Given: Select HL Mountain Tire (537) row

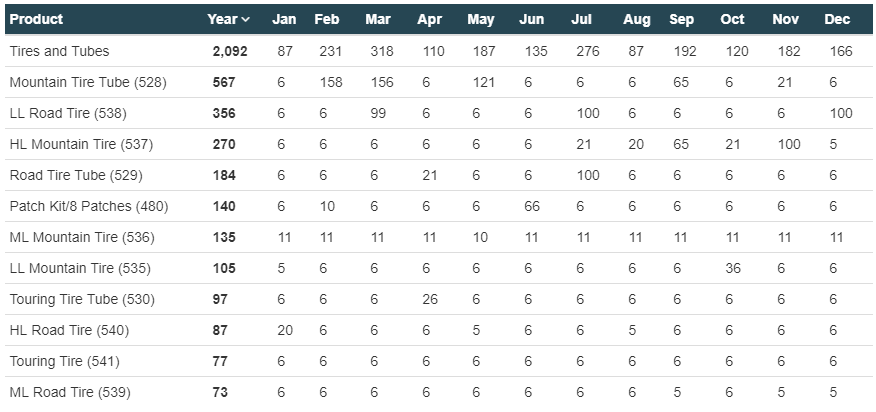Looking at the screenshot, I should tap(80, 144).
